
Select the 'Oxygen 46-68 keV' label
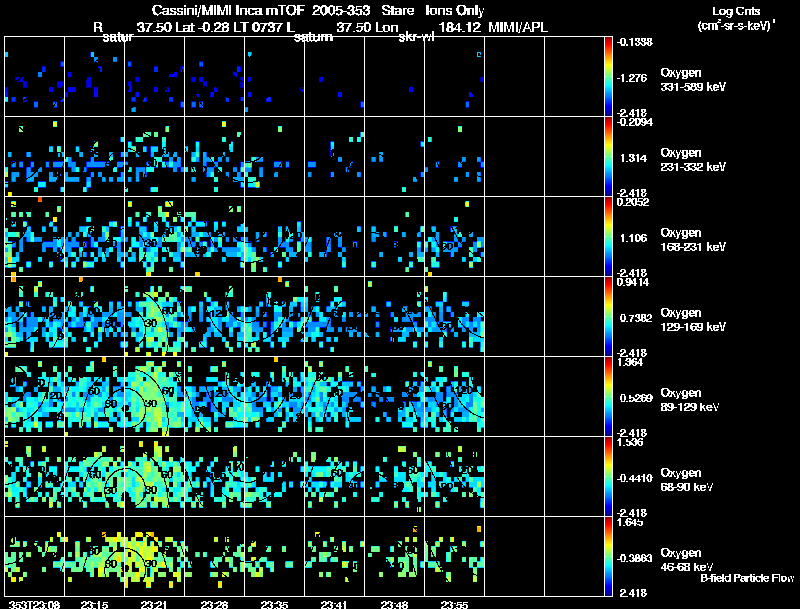(687, 560)
